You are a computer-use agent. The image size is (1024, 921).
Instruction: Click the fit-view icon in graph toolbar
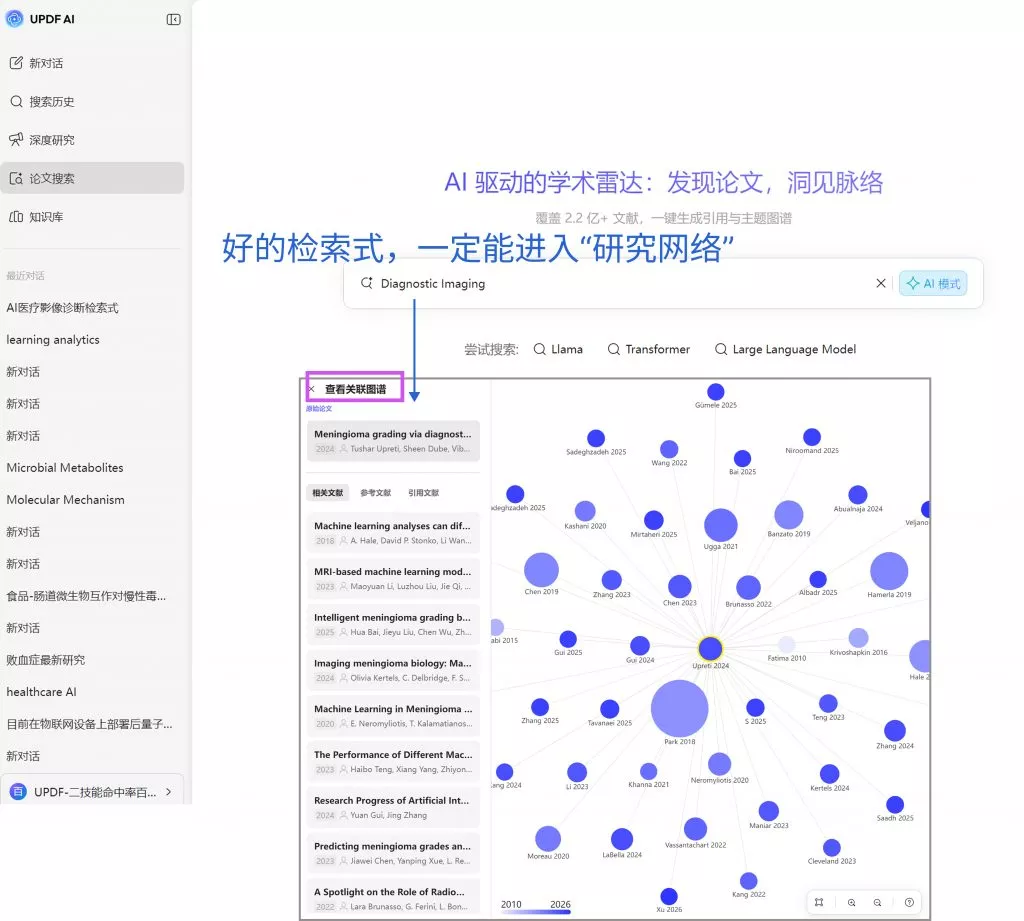(x=818, y=902)
